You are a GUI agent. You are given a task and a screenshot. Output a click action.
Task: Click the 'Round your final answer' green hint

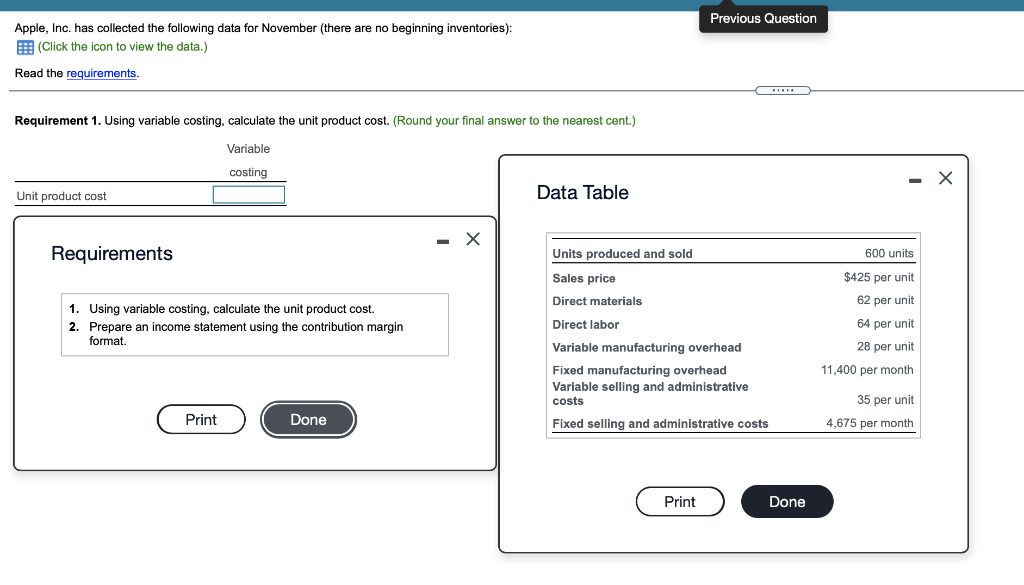pyautogui.click(x=514, y=121)
